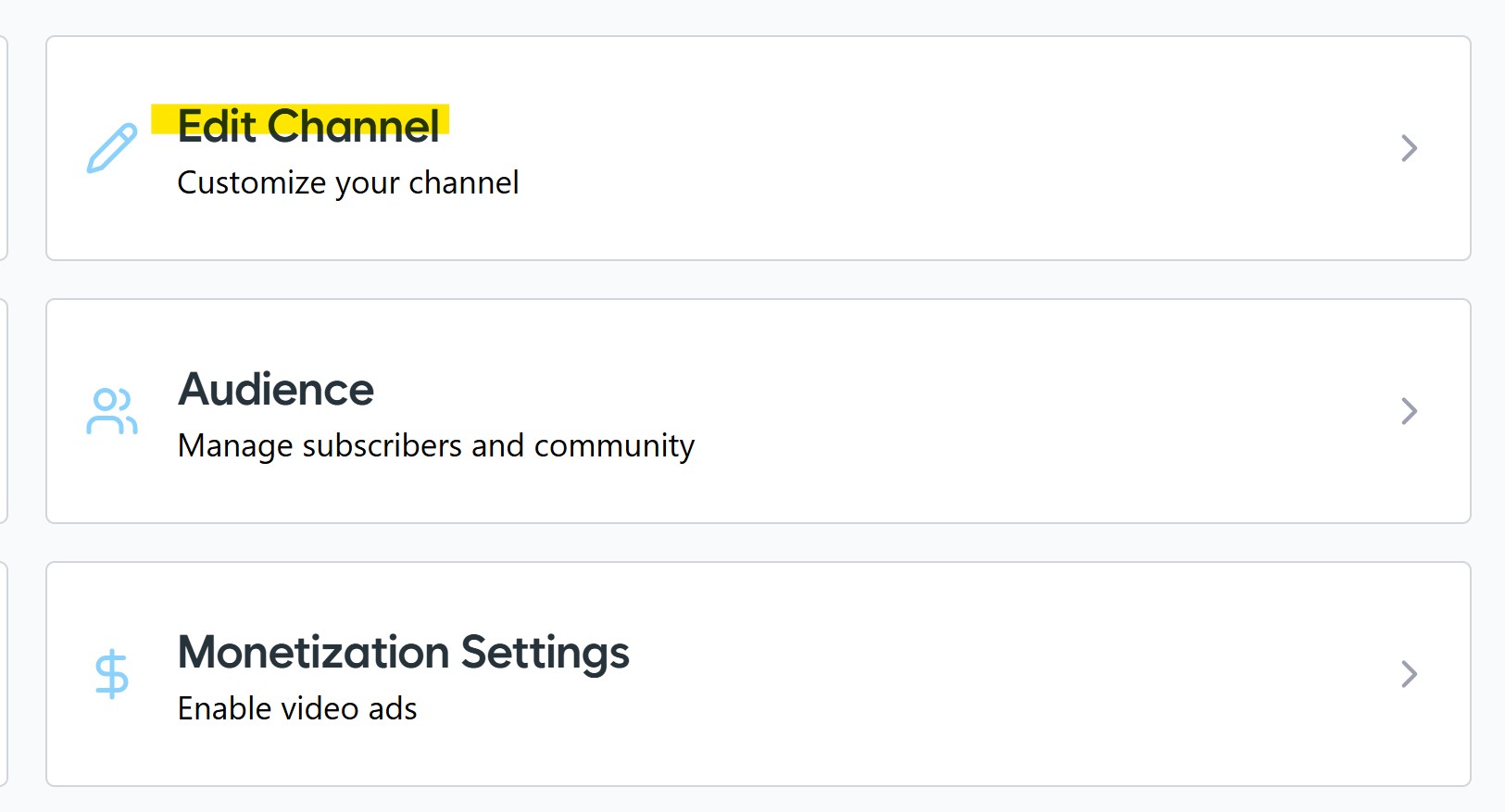Open Audience via its right arrow chevron
Screen dimensions: 1505x812
[1409, 411]
